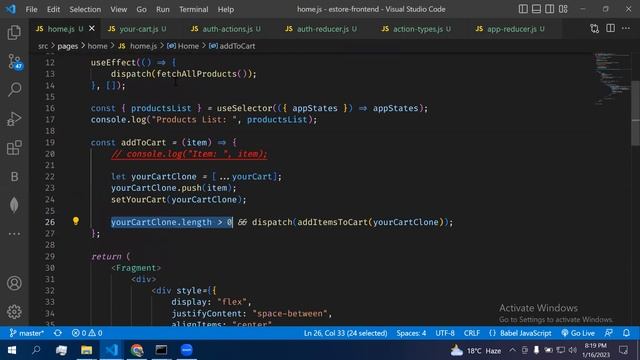Viewport: 640px width, 360px height.
Task: Open File Explorer from the taskbar
Action: pos(87,350)
